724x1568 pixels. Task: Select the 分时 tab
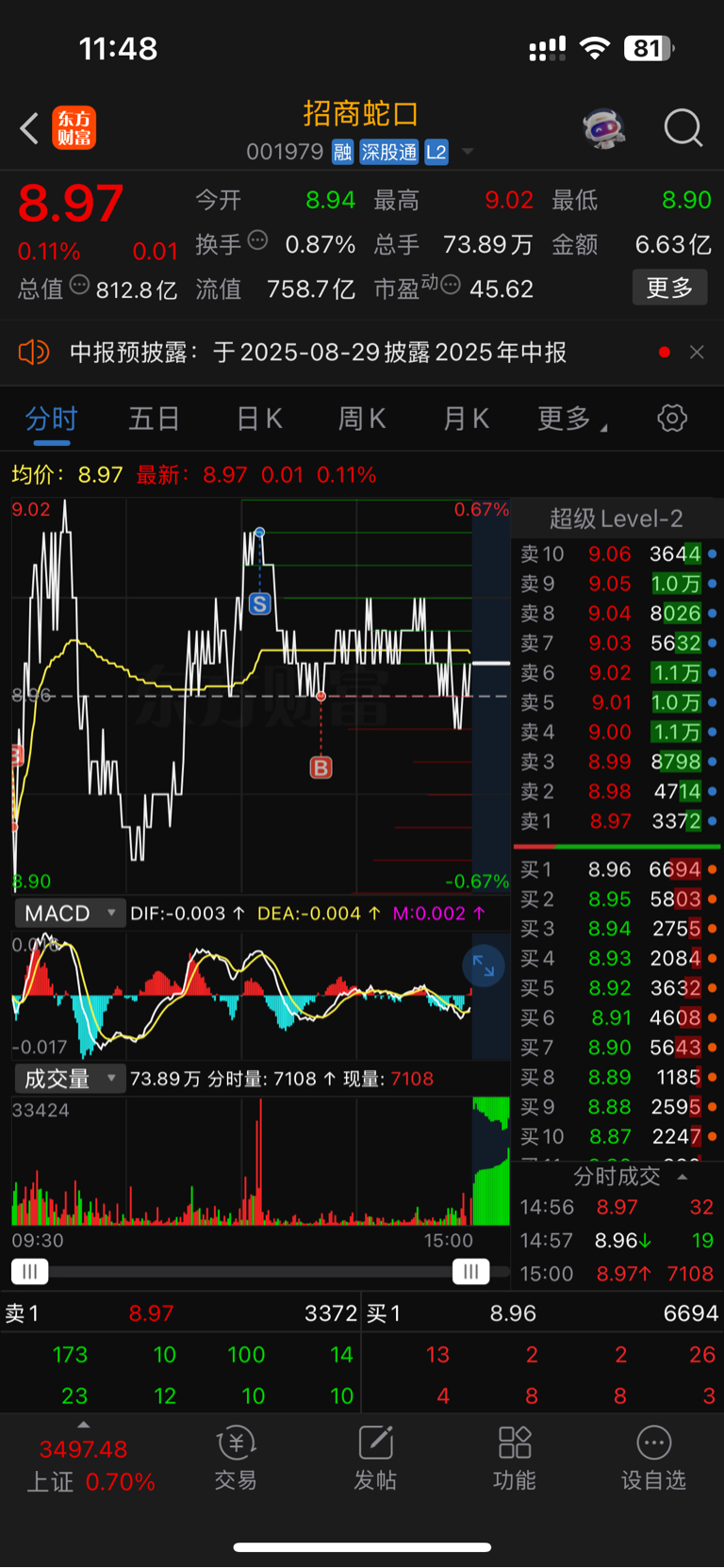(51, 419)
